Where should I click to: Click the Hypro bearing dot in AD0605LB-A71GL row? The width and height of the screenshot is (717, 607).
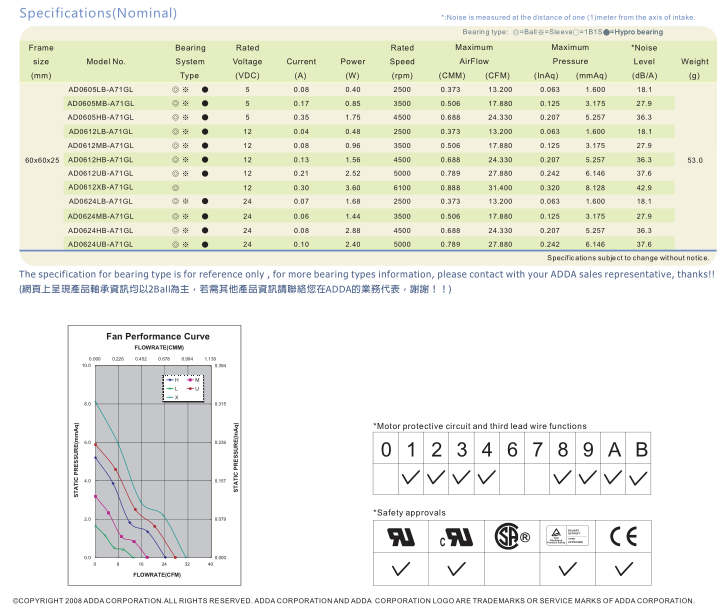205,90
